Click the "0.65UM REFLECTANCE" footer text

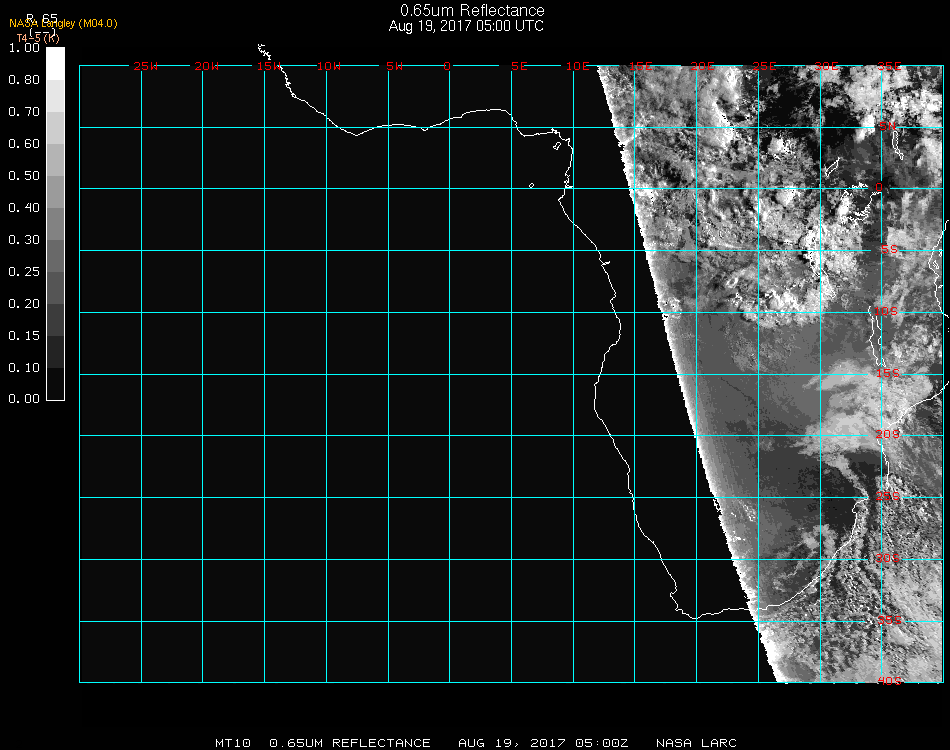350,743
